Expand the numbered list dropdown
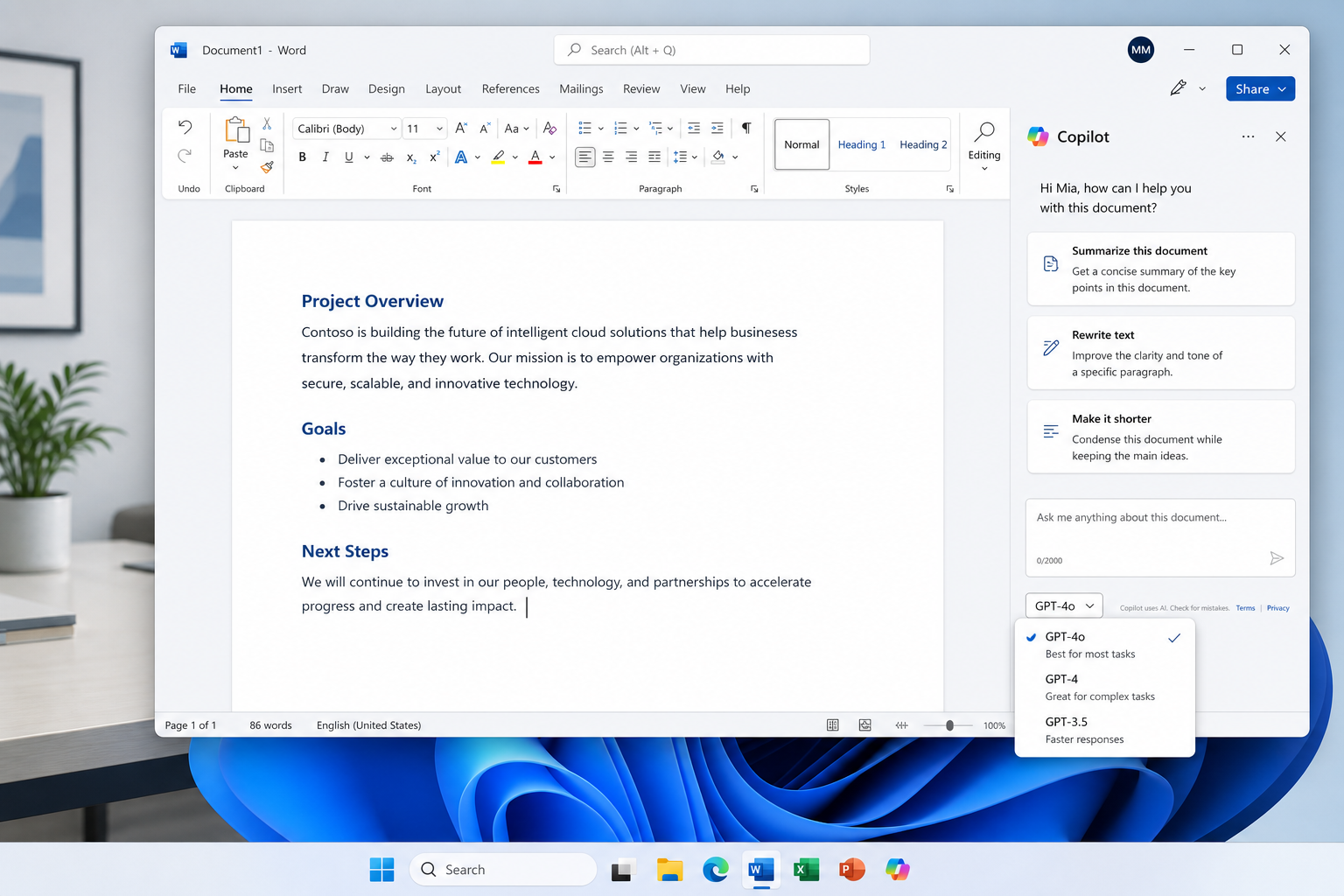1344x896 pixels. tap(636, 129)
